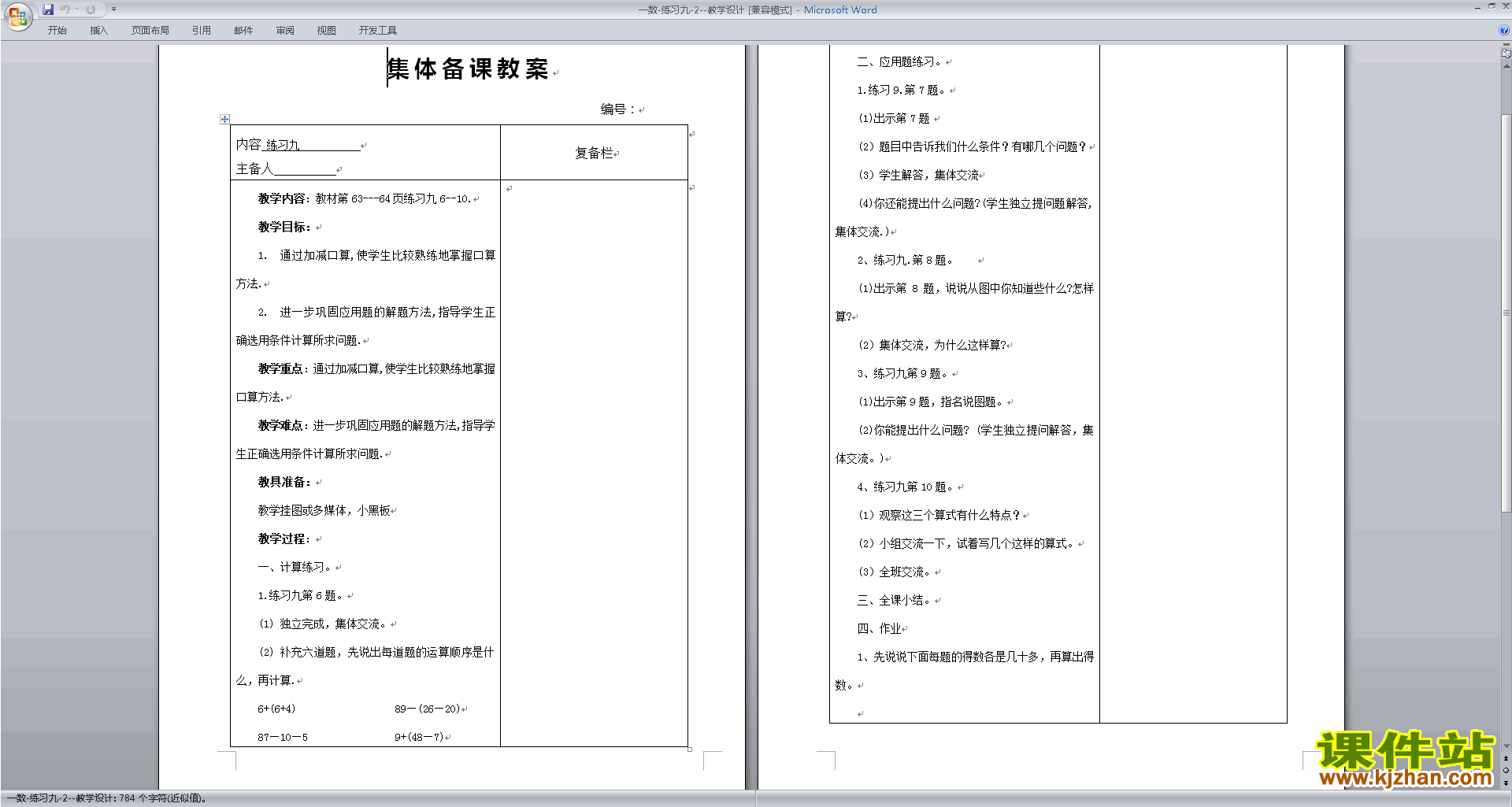Open the Office button menu
1512x807 pixels.
[17, 16]
